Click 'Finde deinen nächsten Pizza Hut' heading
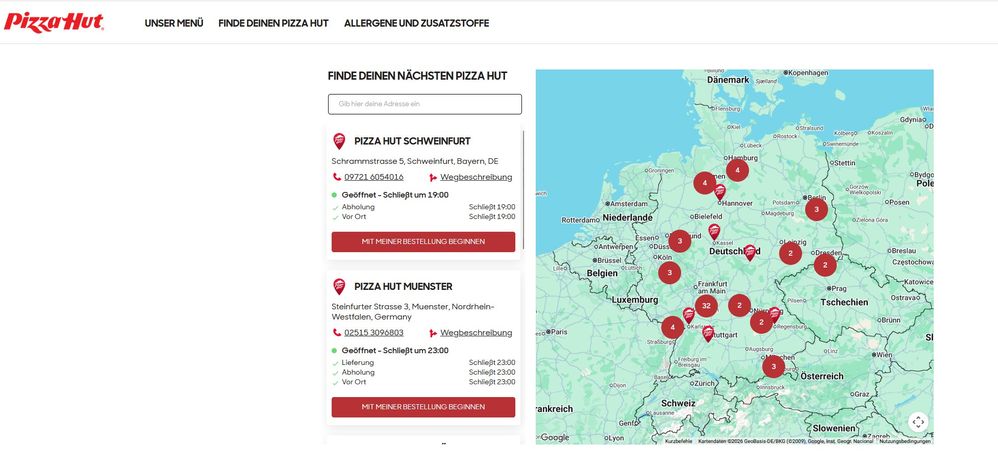 pos(418,76)
